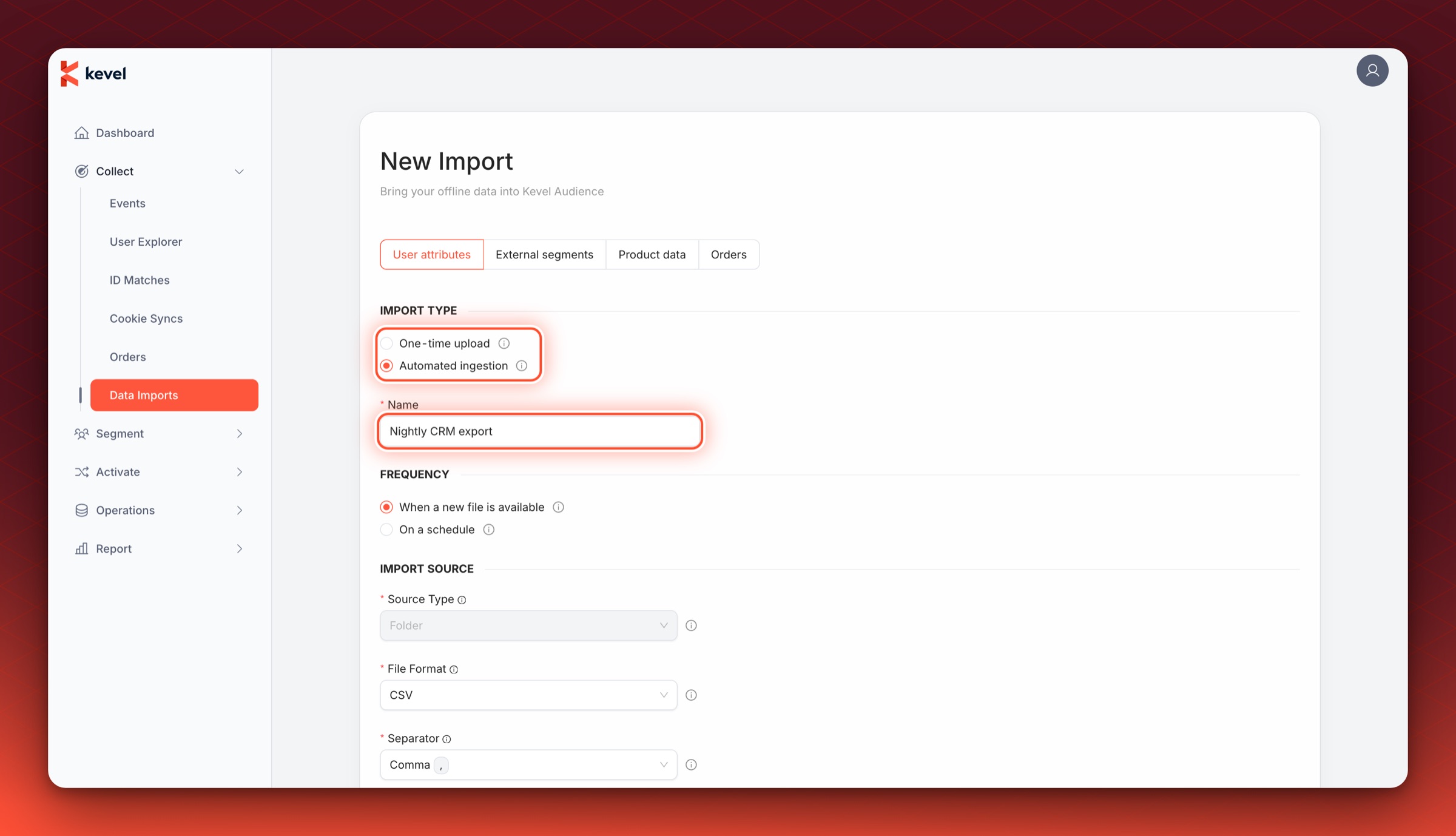
Task: Open Operations menu item
Action: tap(125, 510)
